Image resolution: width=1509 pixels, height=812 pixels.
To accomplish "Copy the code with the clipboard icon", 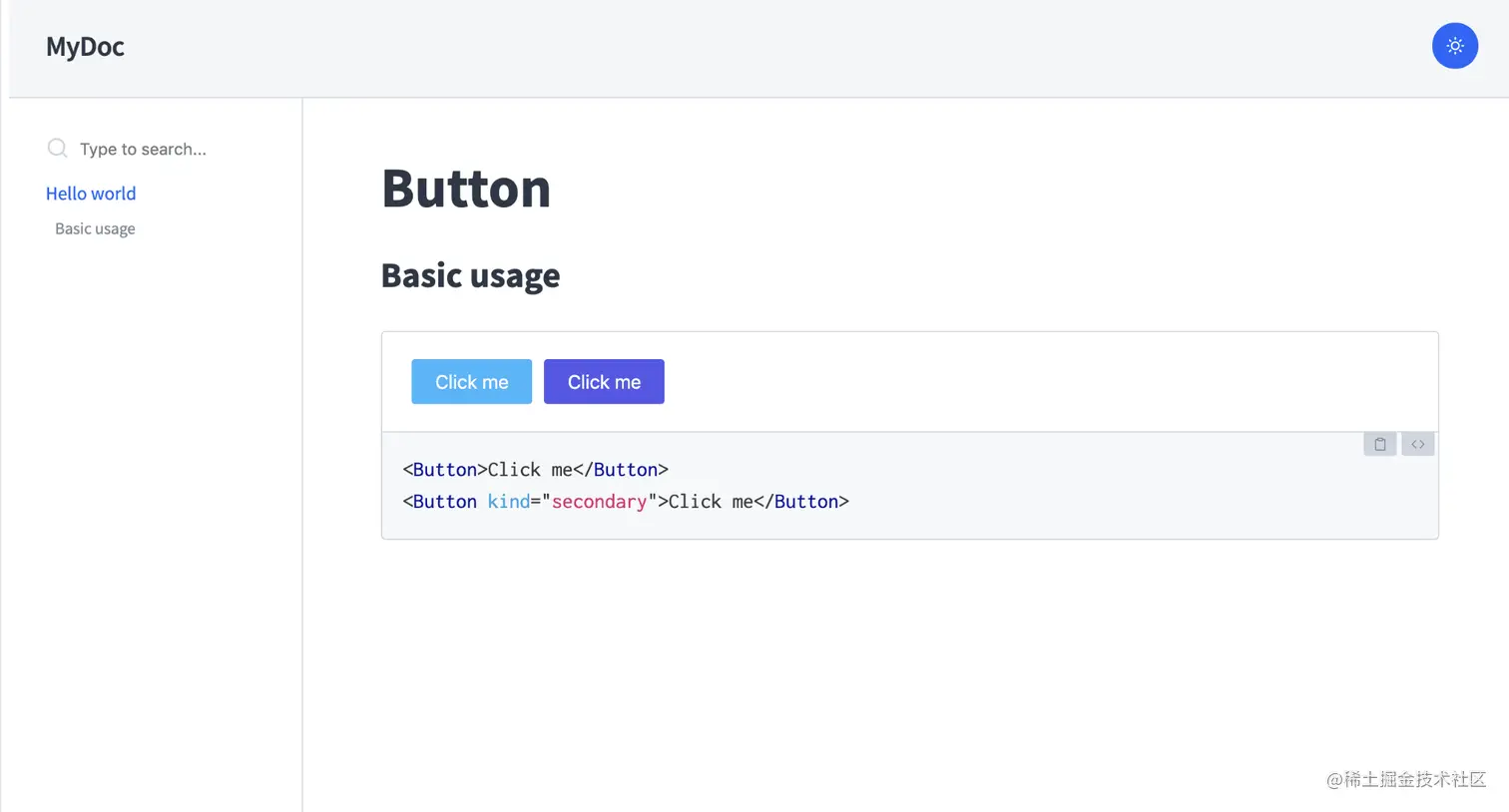I will click(x=1379, y=444).
